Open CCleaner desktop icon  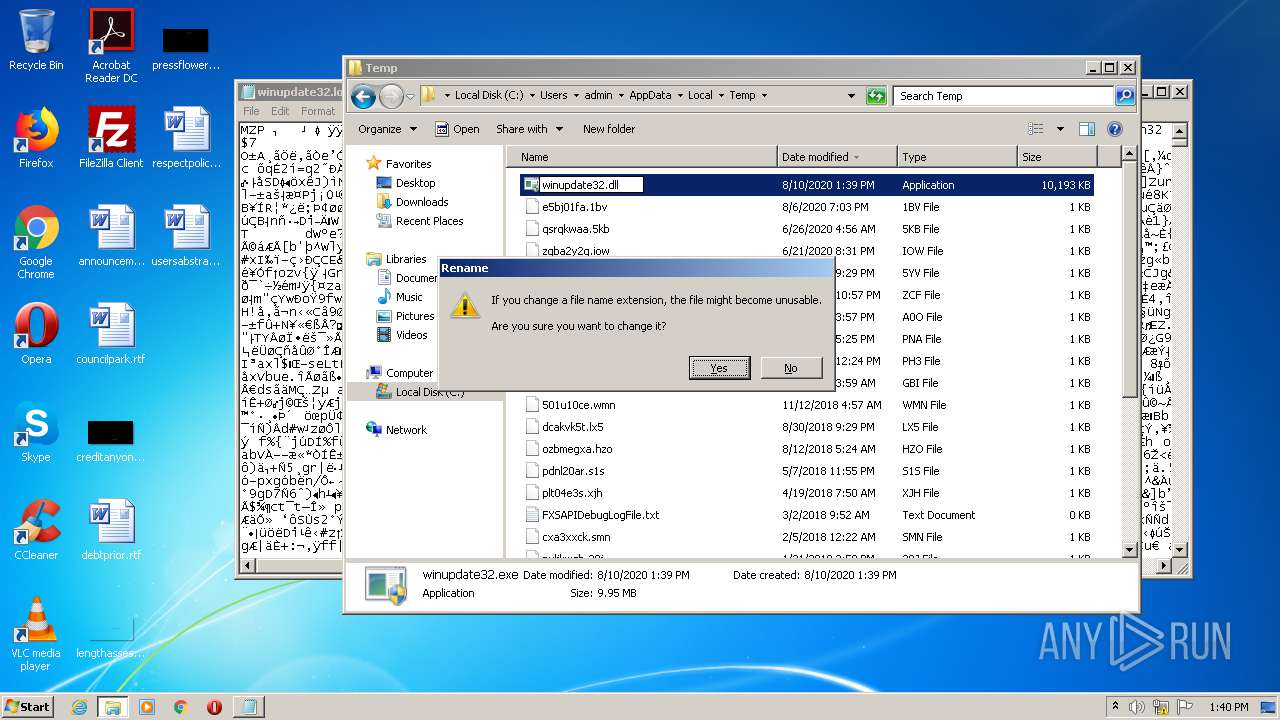point(36,530)
